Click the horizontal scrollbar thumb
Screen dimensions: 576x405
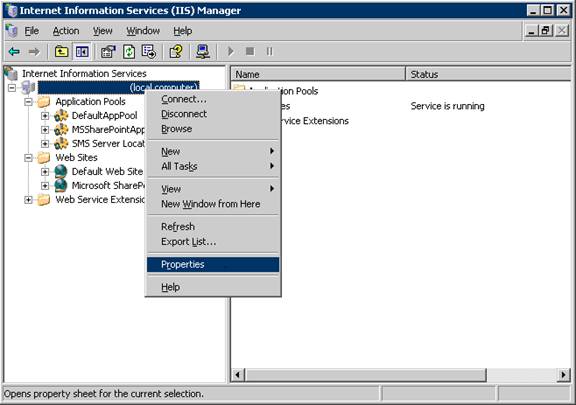pos(366,375)
